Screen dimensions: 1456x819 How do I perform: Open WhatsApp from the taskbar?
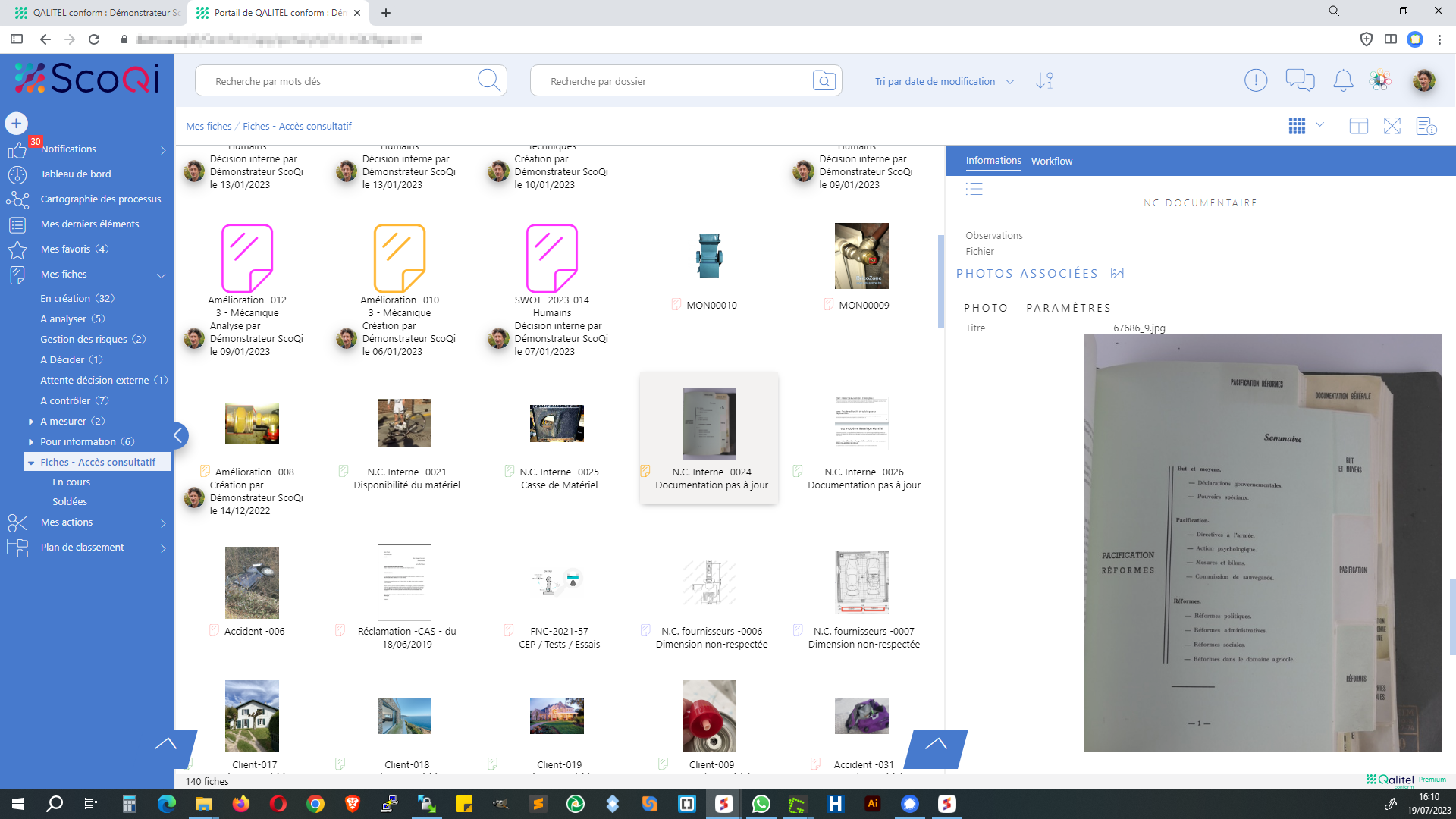(x=761, y=804)
